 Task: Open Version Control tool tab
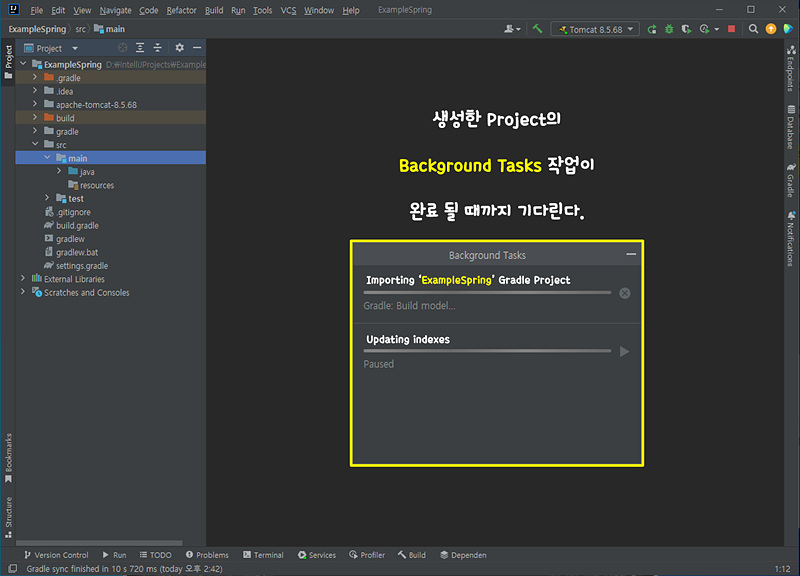pyautogui.click(x=56, y=555)
